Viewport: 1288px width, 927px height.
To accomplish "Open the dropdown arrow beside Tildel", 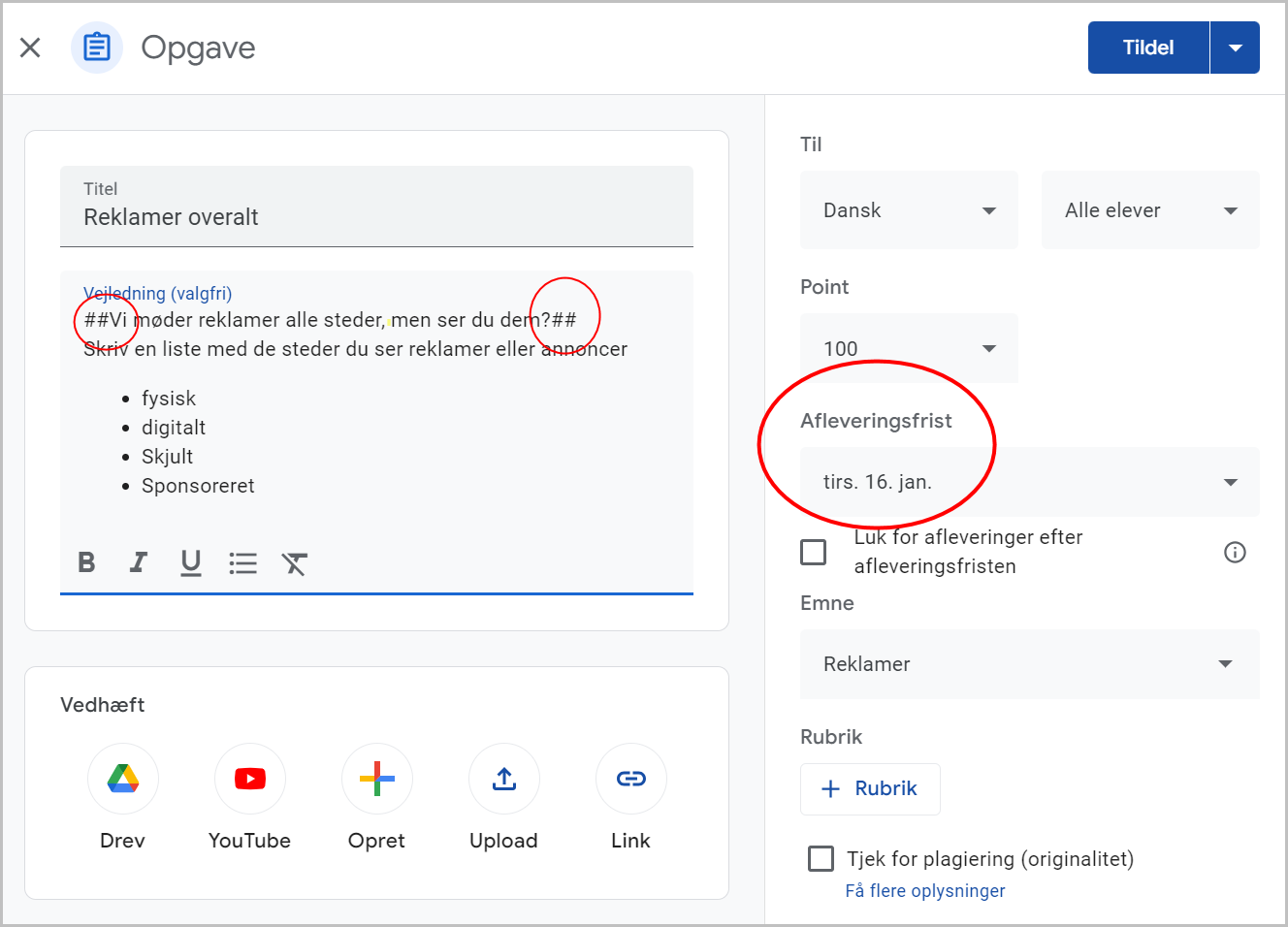I will coord(1236,48).
